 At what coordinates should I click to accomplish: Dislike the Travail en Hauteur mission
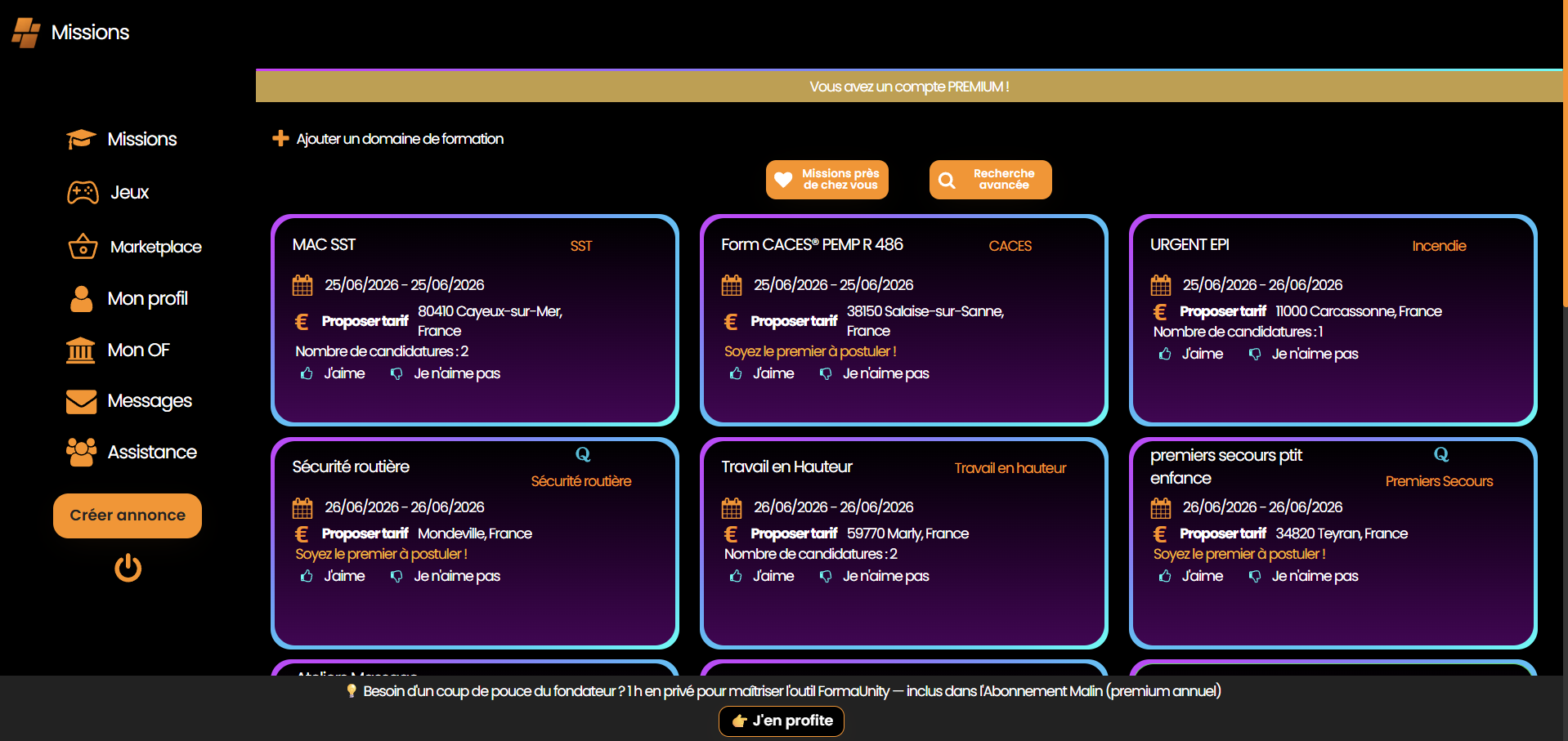click(x=874, y=576)
